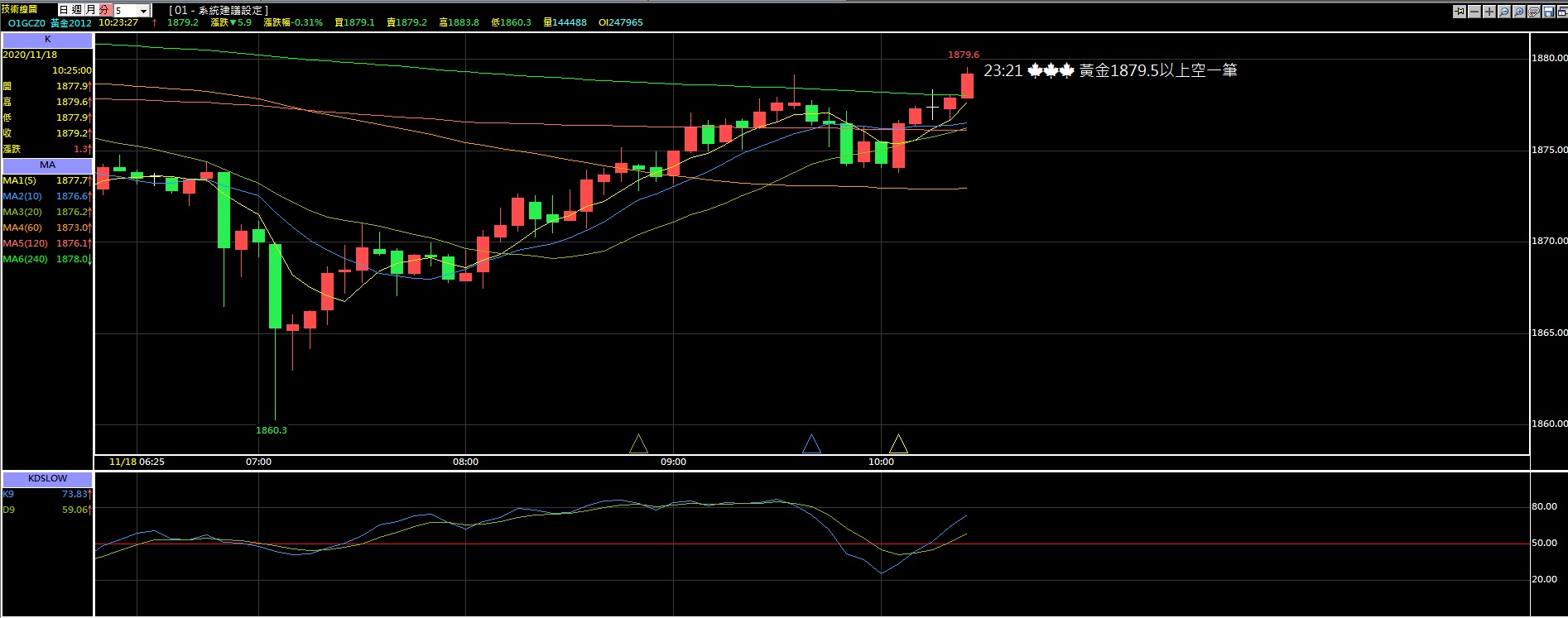The height and width of the screenshot is (618, 1568).
Task: Click the 1860.3 low price label on the chart
Action: click(272, 430)
